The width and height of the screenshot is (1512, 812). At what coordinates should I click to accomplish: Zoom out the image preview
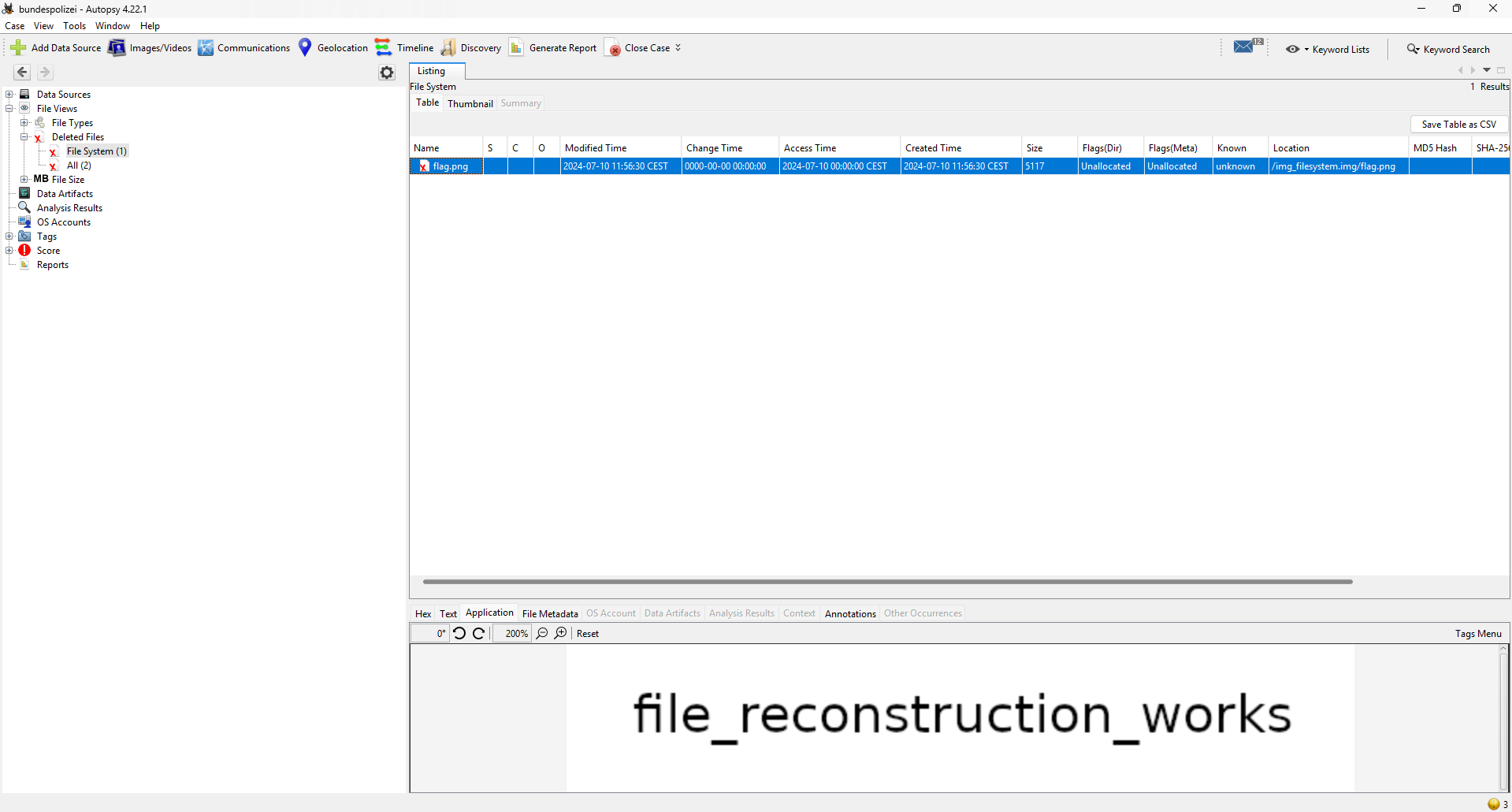tap(542, 633)
